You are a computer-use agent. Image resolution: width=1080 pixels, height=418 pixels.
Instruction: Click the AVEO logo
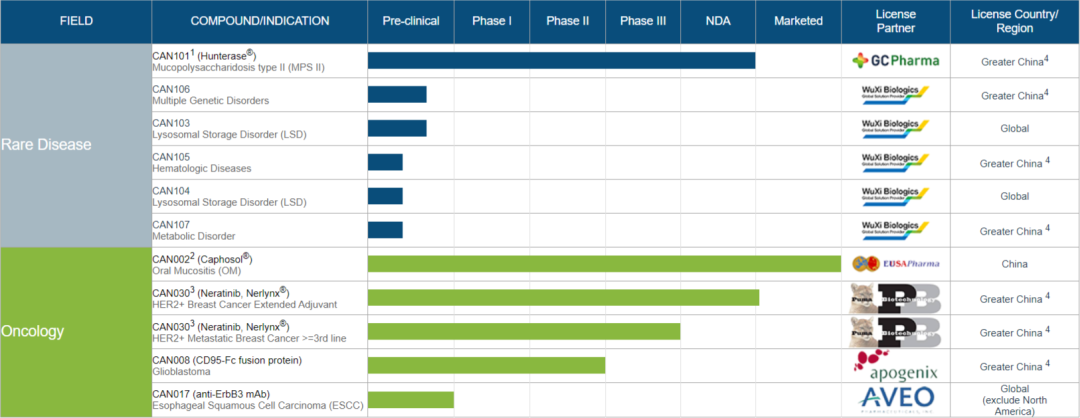[895, 399]
